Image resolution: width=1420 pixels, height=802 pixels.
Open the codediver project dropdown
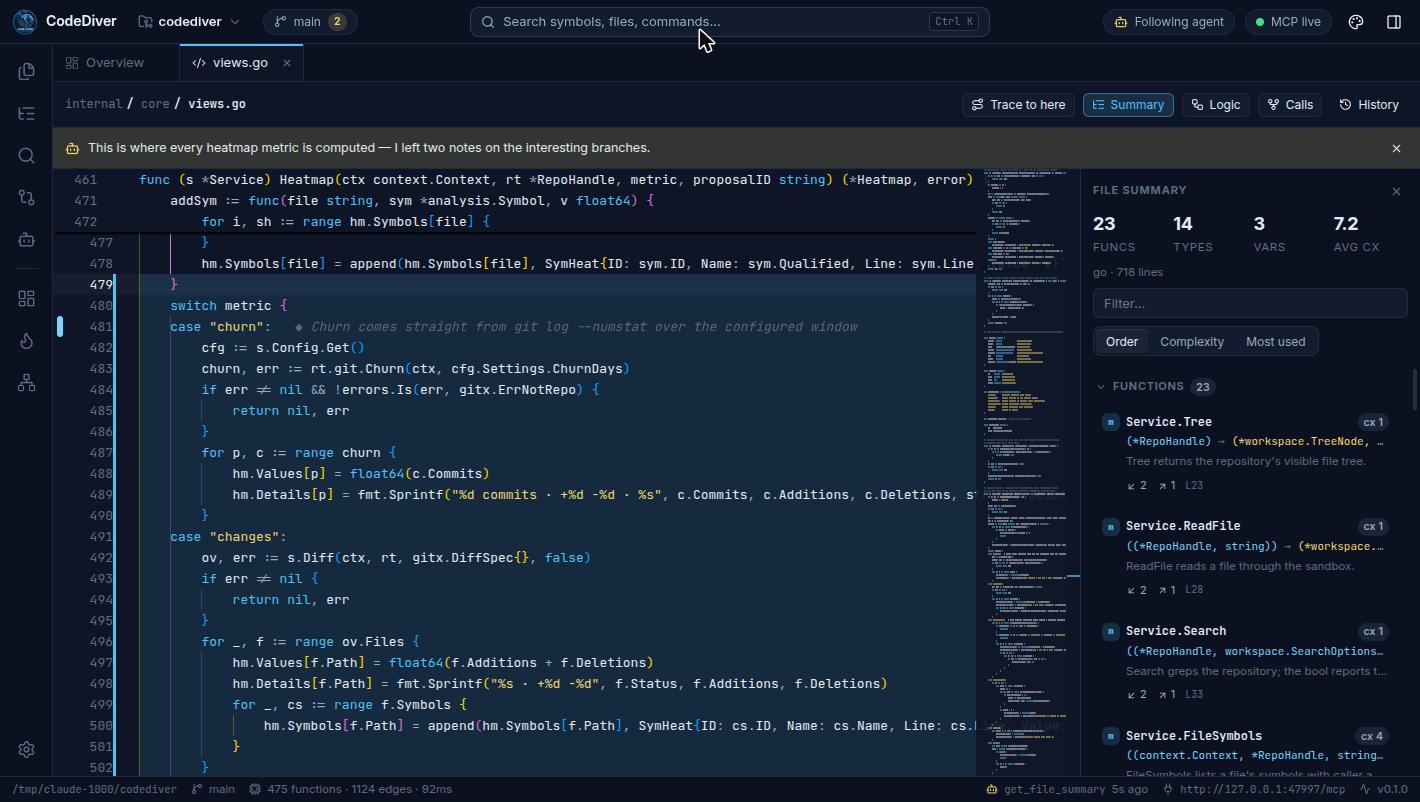(x=189, y=21)
